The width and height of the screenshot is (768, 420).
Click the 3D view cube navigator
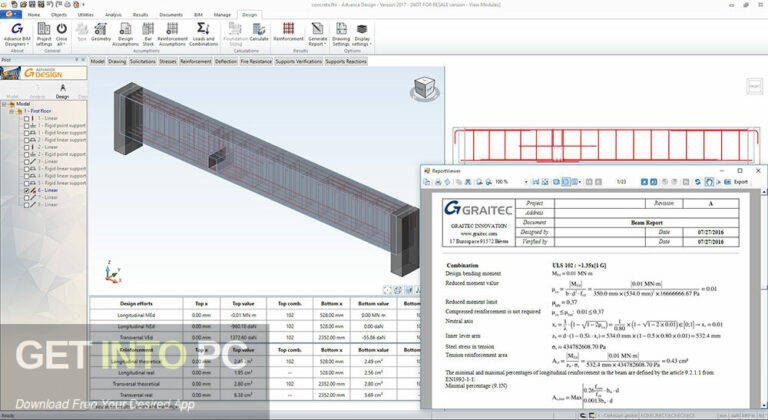[424, 89]
